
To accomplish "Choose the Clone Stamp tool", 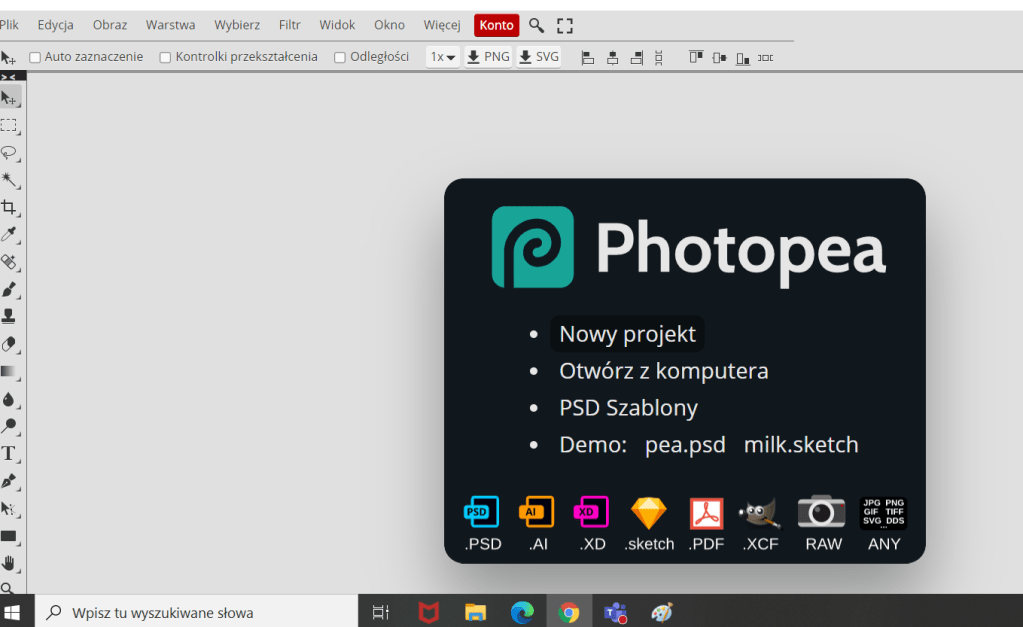I will click(x=9, y=317).
